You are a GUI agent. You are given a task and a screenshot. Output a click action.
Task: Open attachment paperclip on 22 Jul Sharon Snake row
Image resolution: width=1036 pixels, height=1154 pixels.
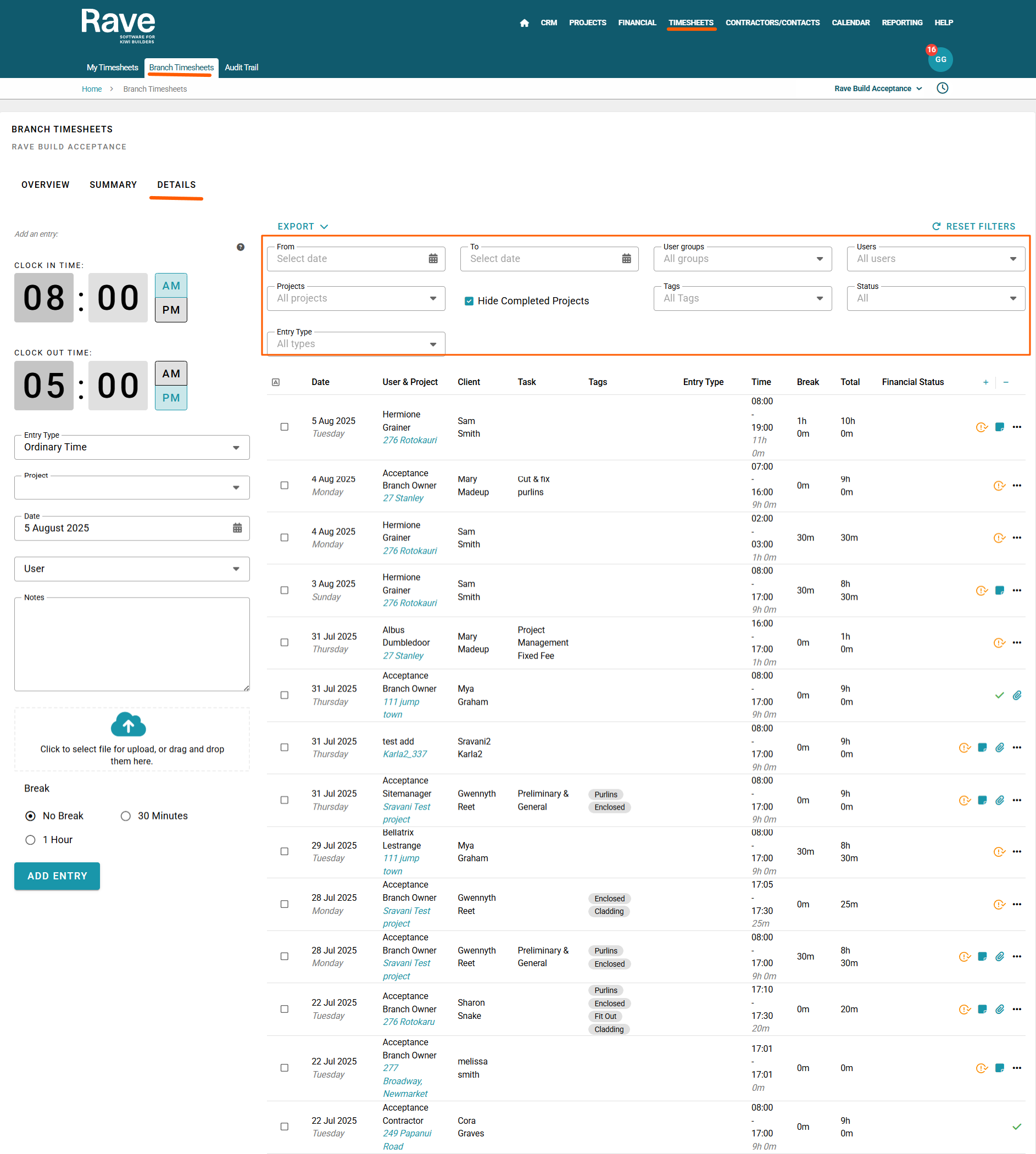coord(1000,1010)
